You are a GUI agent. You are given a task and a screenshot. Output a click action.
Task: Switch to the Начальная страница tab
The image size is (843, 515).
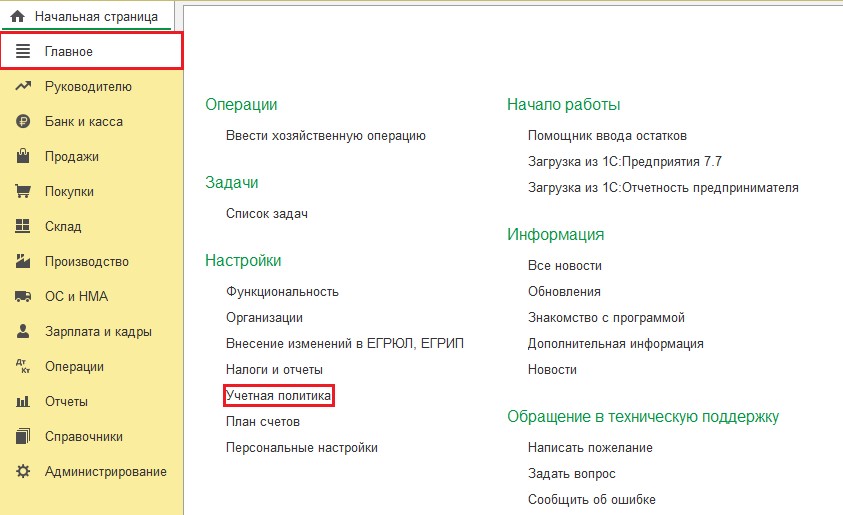coord(95,16)
